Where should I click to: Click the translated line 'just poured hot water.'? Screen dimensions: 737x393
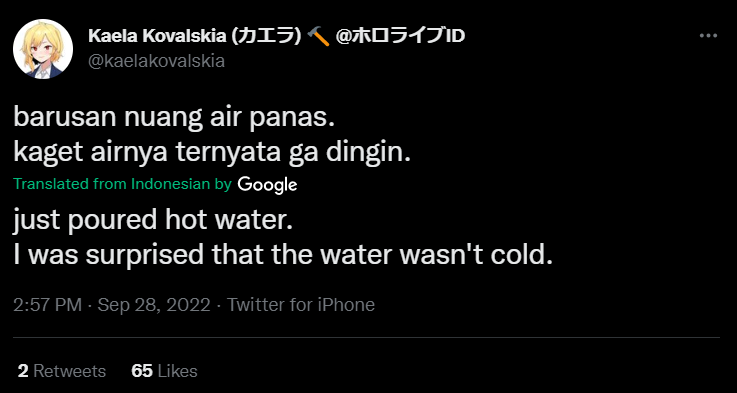tap(153, 221)
